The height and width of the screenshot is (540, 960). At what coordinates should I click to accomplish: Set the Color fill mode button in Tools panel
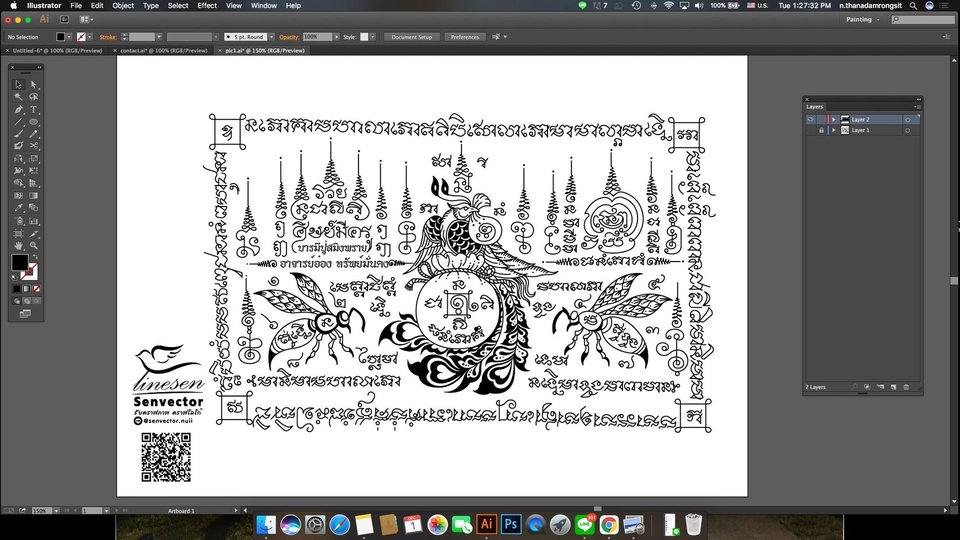point(17,289)
